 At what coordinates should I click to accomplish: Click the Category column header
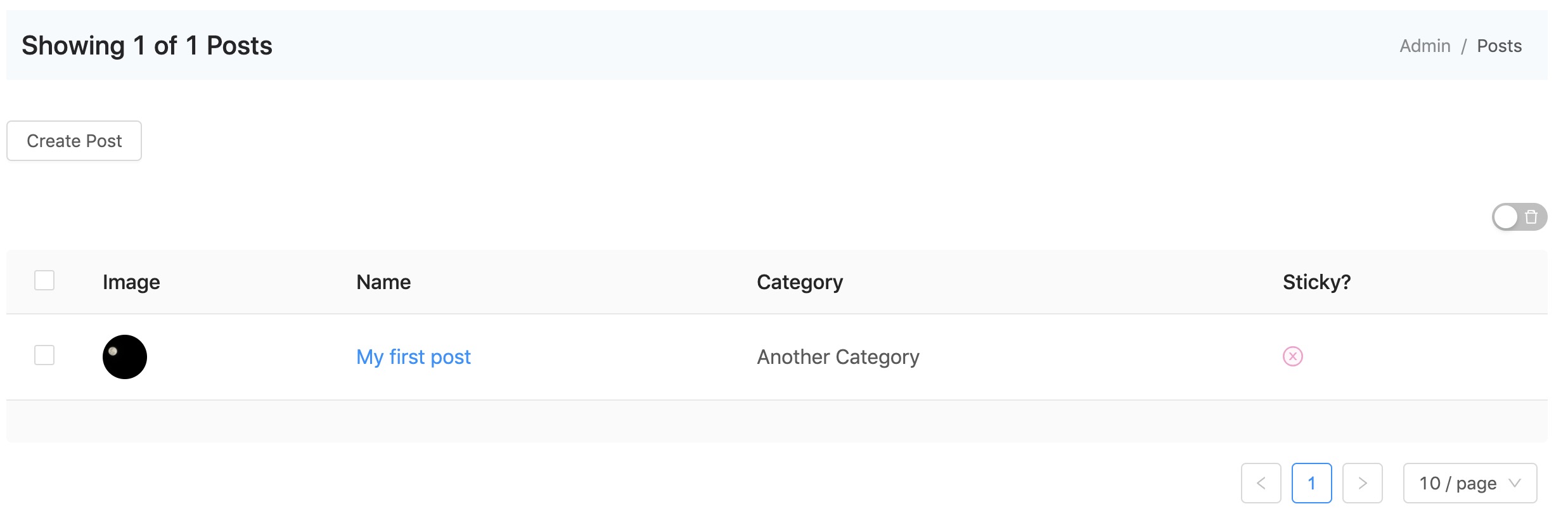click(x=800, y=282)
